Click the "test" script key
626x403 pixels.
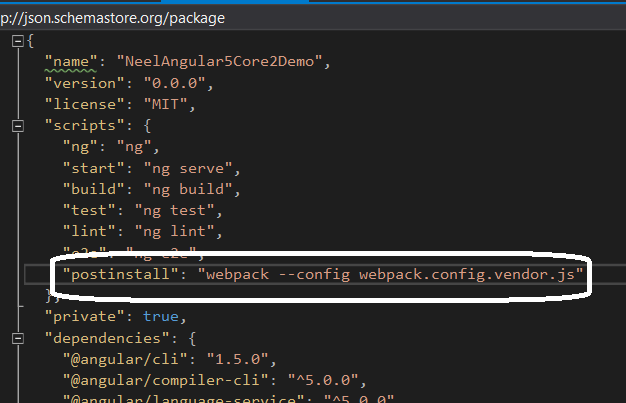[89, 210]
